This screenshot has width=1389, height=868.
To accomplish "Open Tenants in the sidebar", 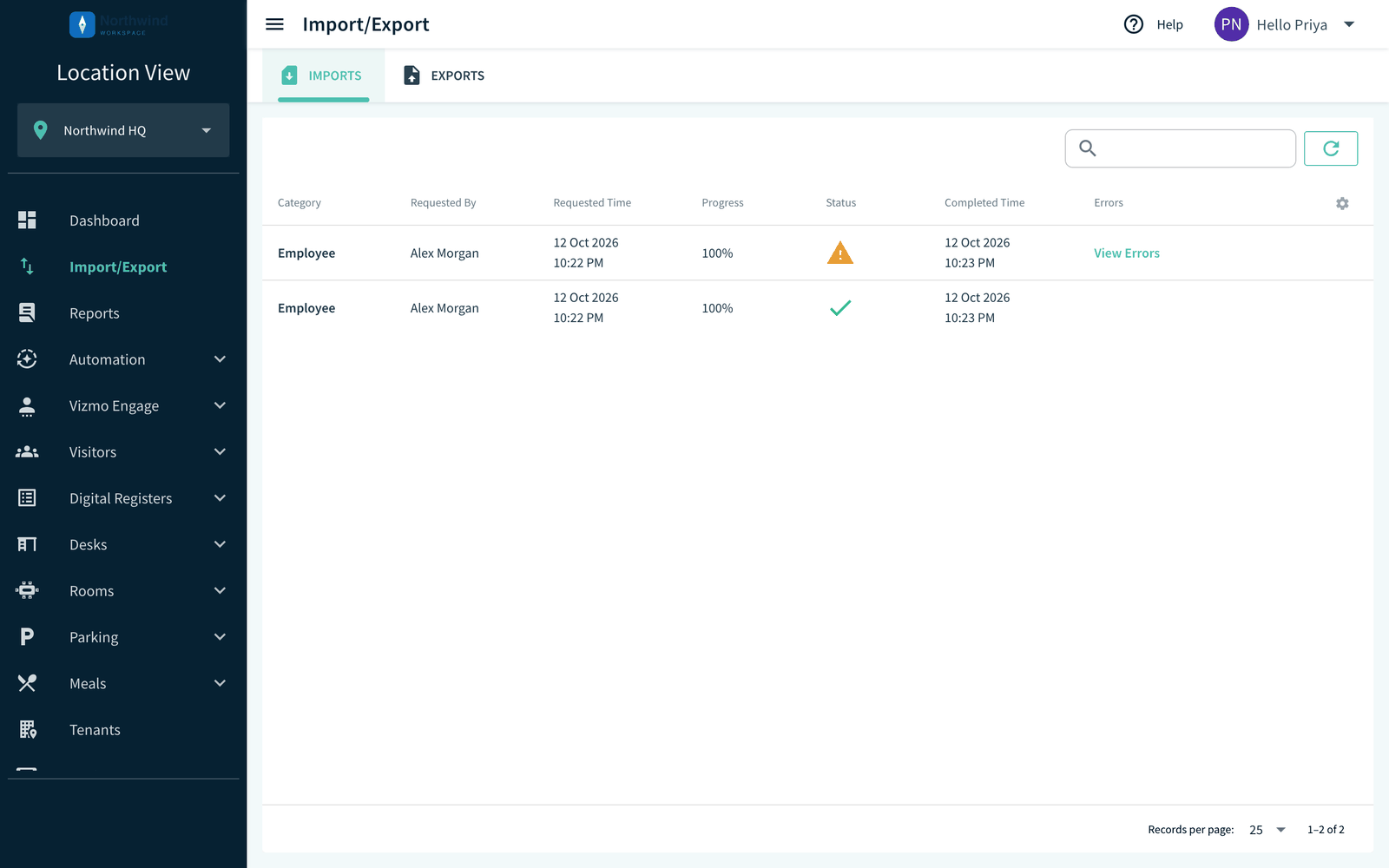I will (95, 729).
